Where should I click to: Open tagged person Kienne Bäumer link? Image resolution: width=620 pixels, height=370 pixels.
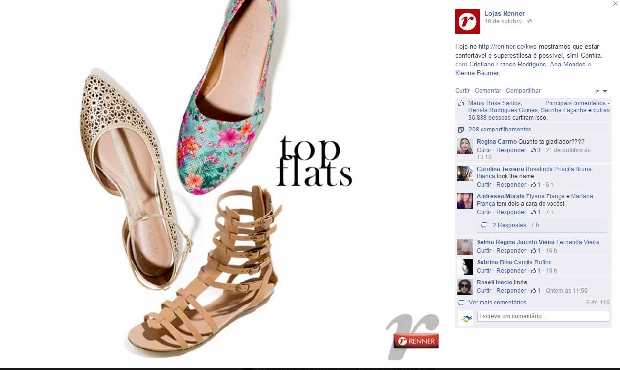click(477, 73)
